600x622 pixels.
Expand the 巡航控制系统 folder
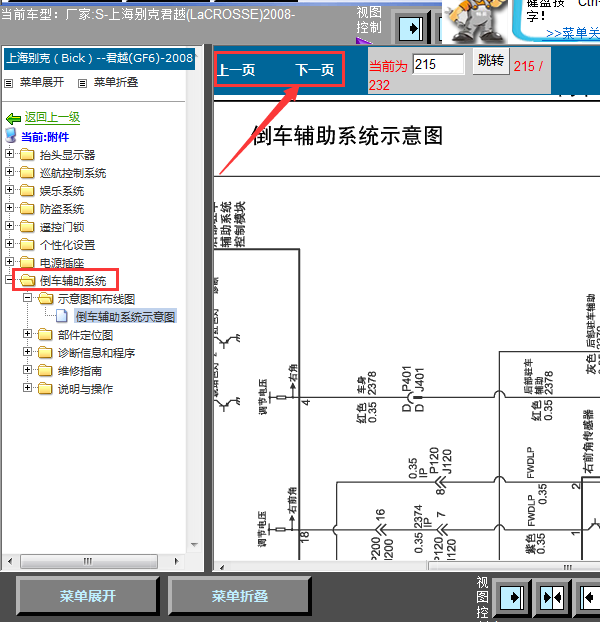10,171
